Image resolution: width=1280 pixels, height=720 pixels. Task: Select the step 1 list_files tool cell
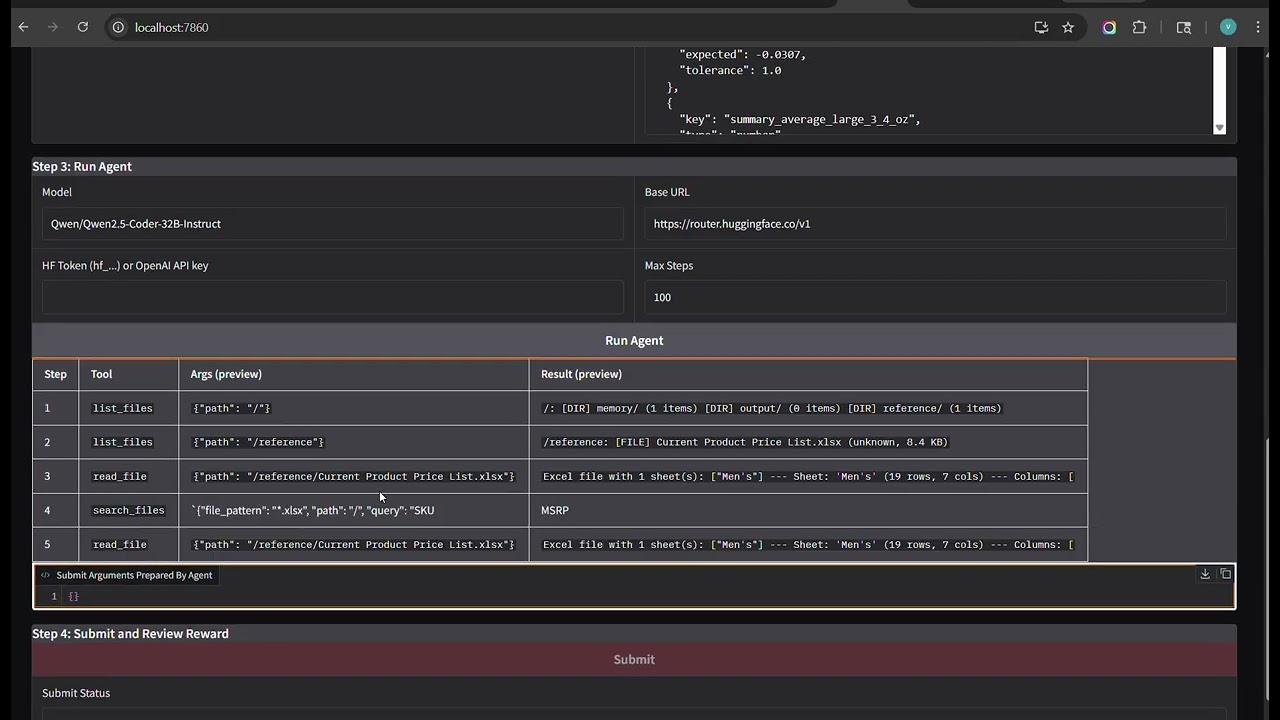tap(129, 408)
